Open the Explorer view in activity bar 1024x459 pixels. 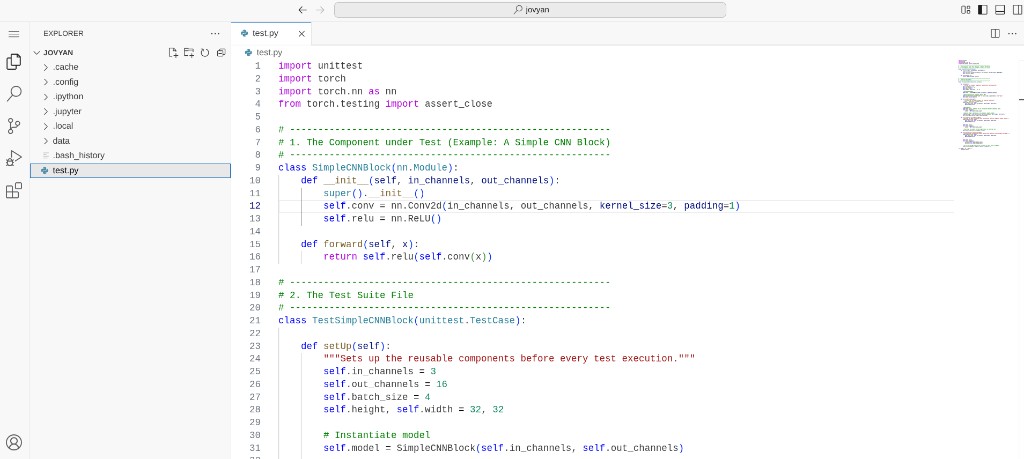pyautogui.click(x=14, y=62)
